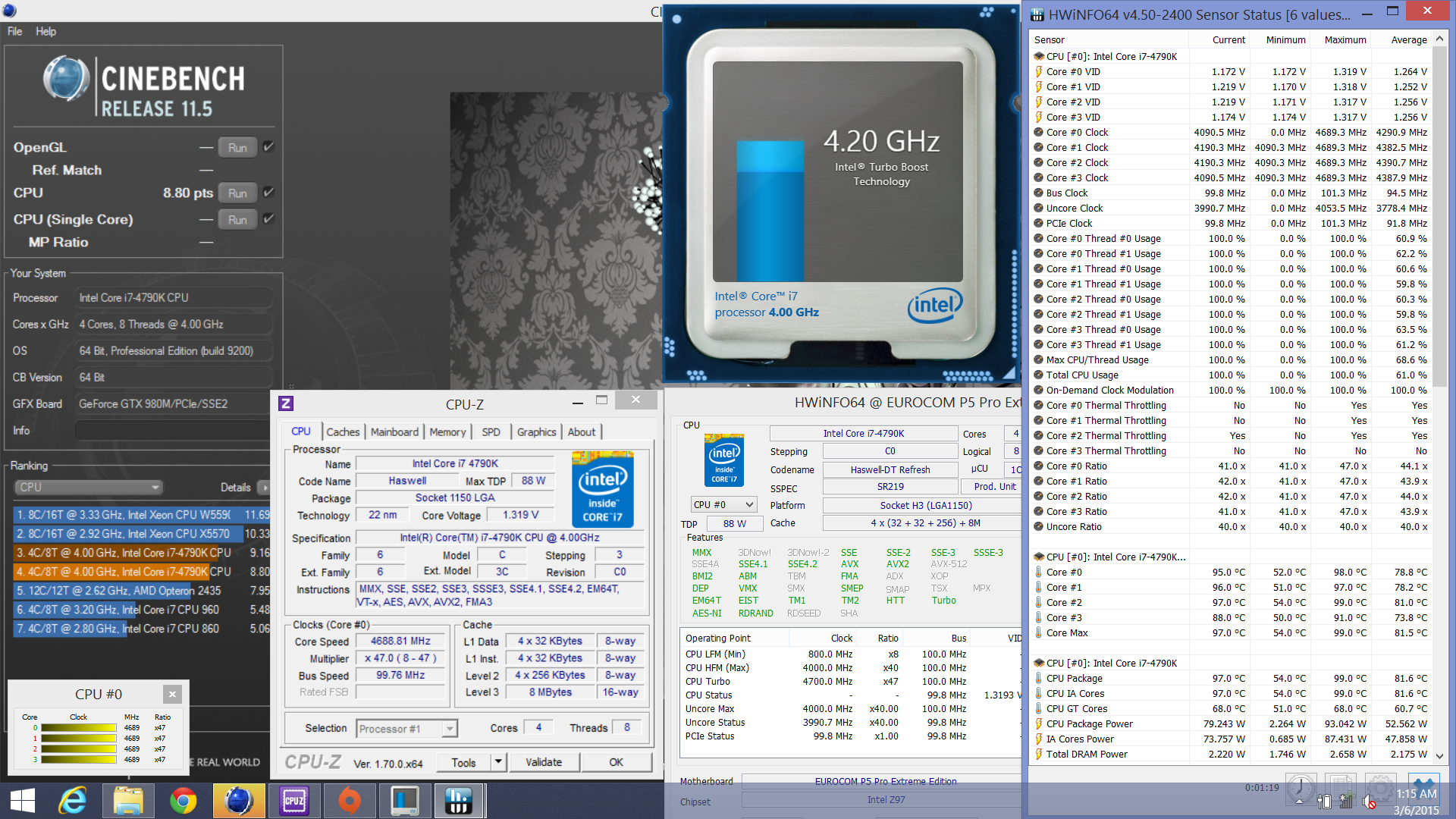Open the Tools dropdown arrow in CPU-Z

498,763
